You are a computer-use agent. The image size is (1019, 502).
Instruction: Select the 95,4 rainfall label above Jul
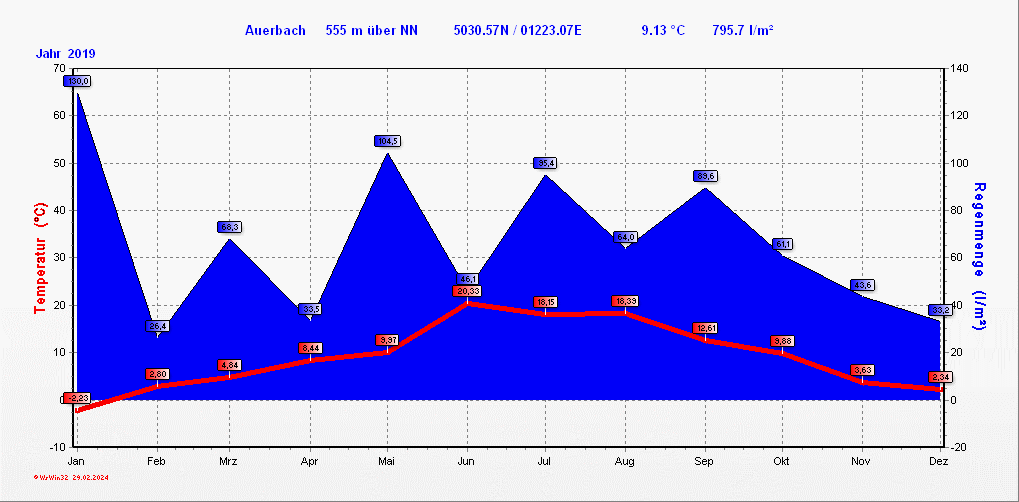click(x=546, y=163)
